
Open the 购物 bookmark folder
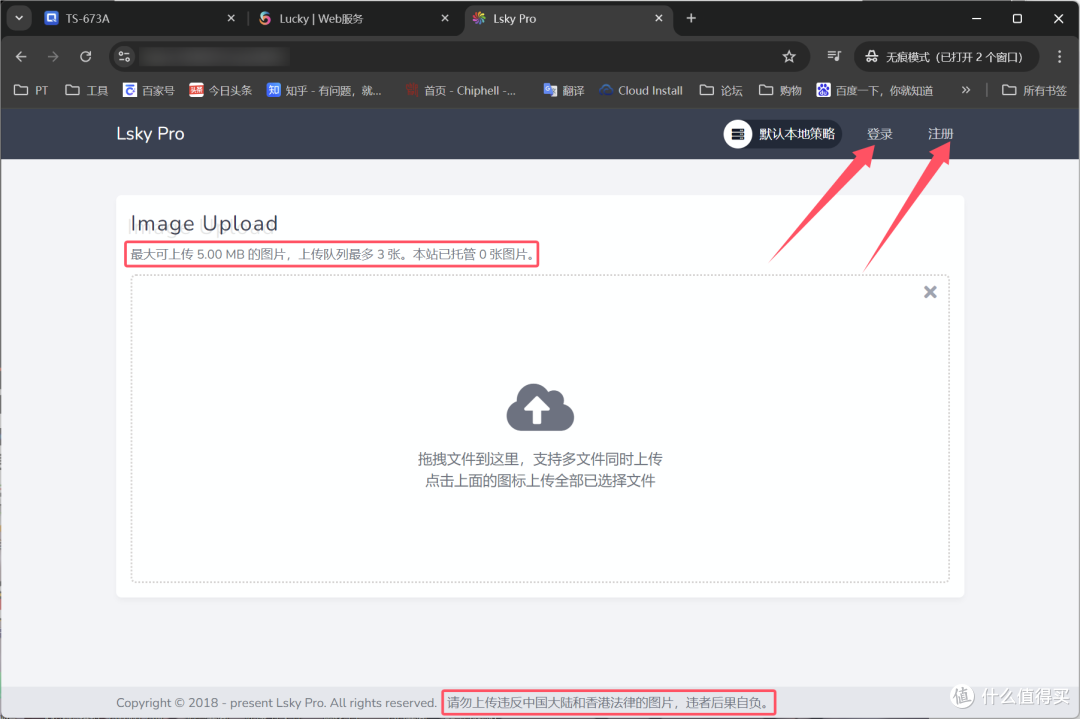pyautogui.click(x=780, y=90)
